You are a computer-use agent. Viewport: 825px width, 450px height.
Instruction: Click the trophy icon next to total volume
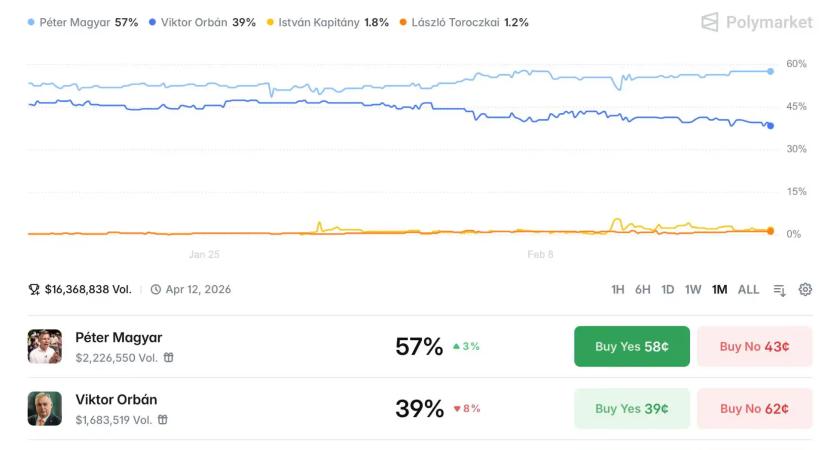[x=34, y=290]
